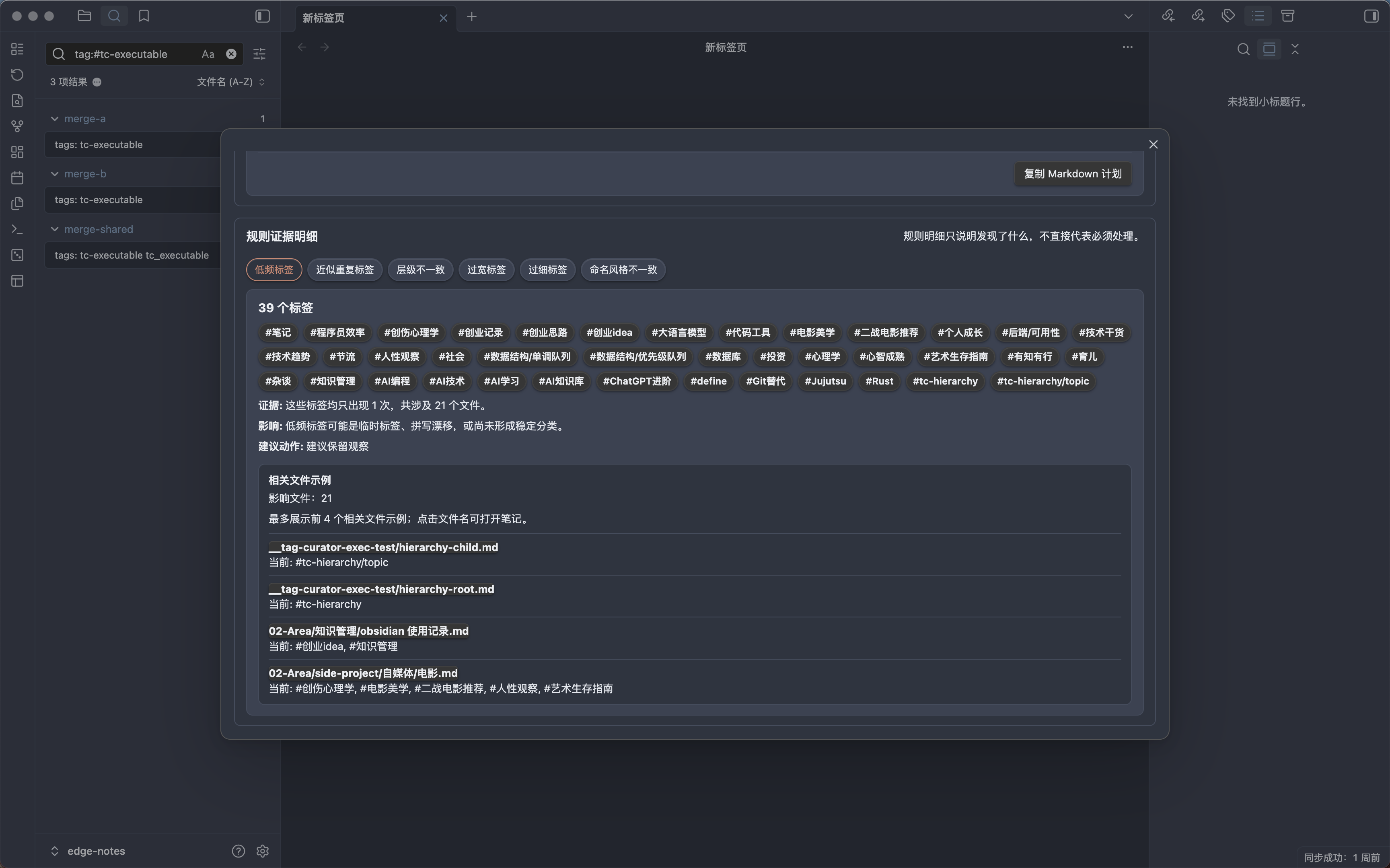Image resolution: width=1390 pixels, height=868 pixels.
Task: Toggle the left sidebar collapse button
Action: tap(262, 16)
